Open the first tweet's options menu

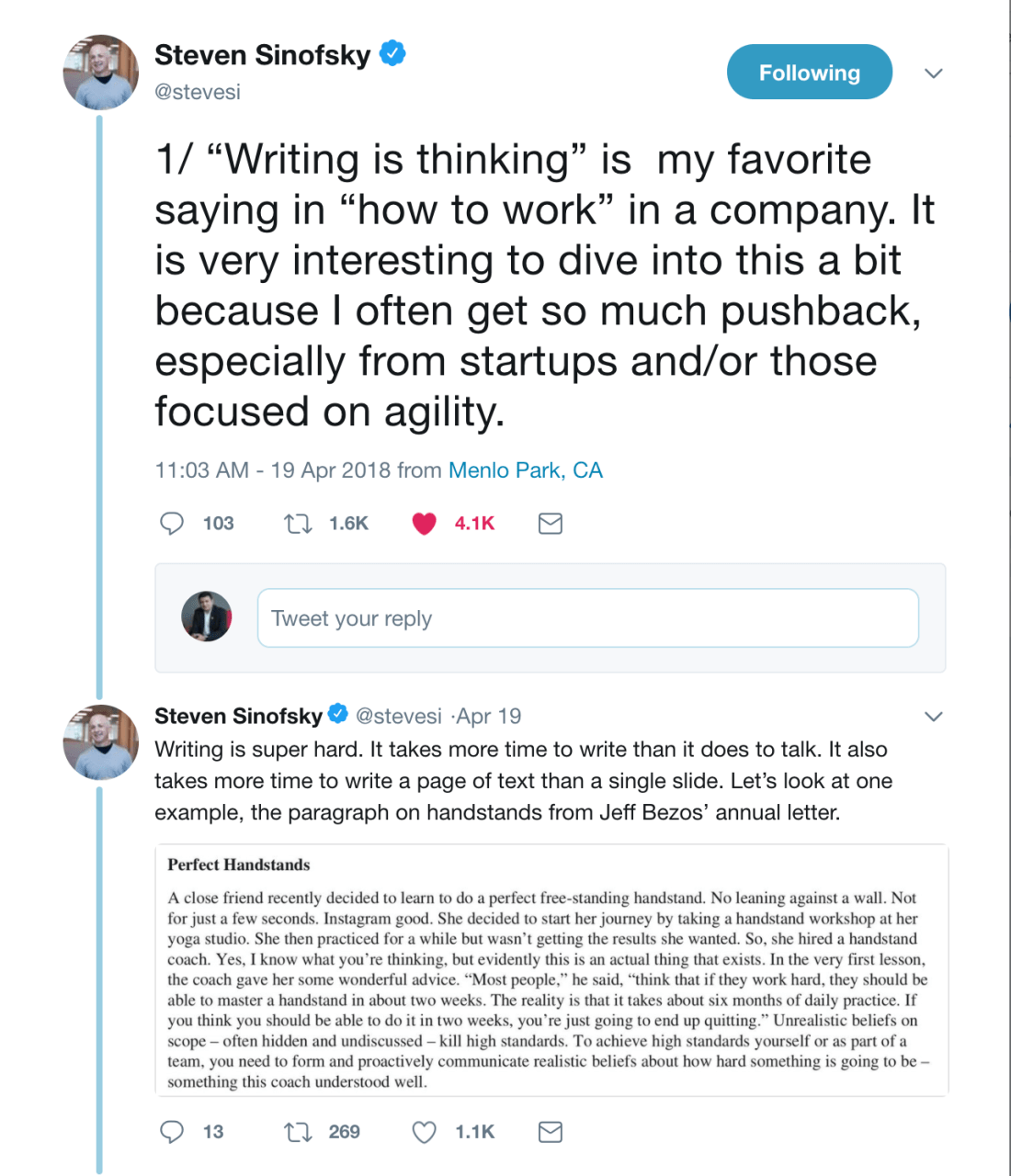tap(934, 73)
